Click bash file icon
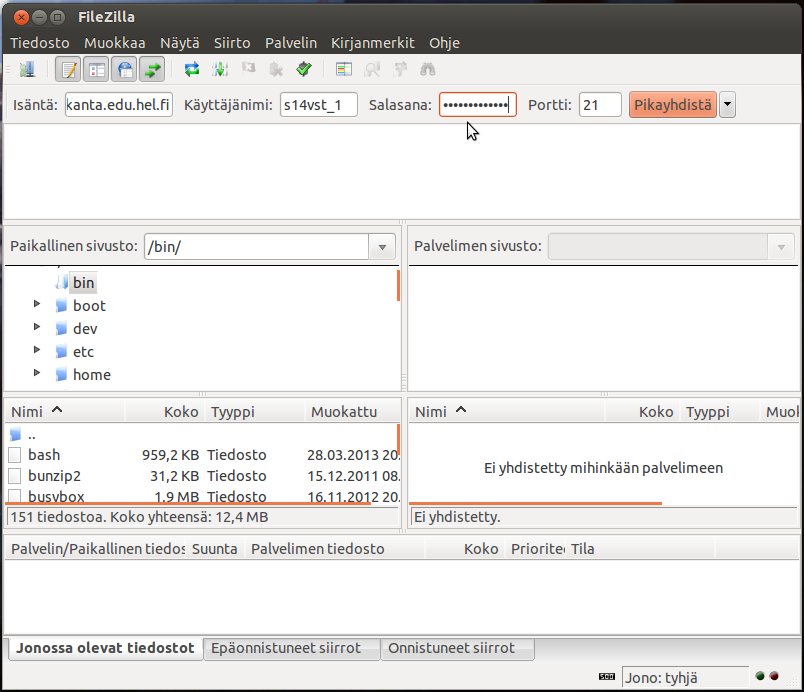804x692 pixels. pyautogui.click(x=15, y=455)
